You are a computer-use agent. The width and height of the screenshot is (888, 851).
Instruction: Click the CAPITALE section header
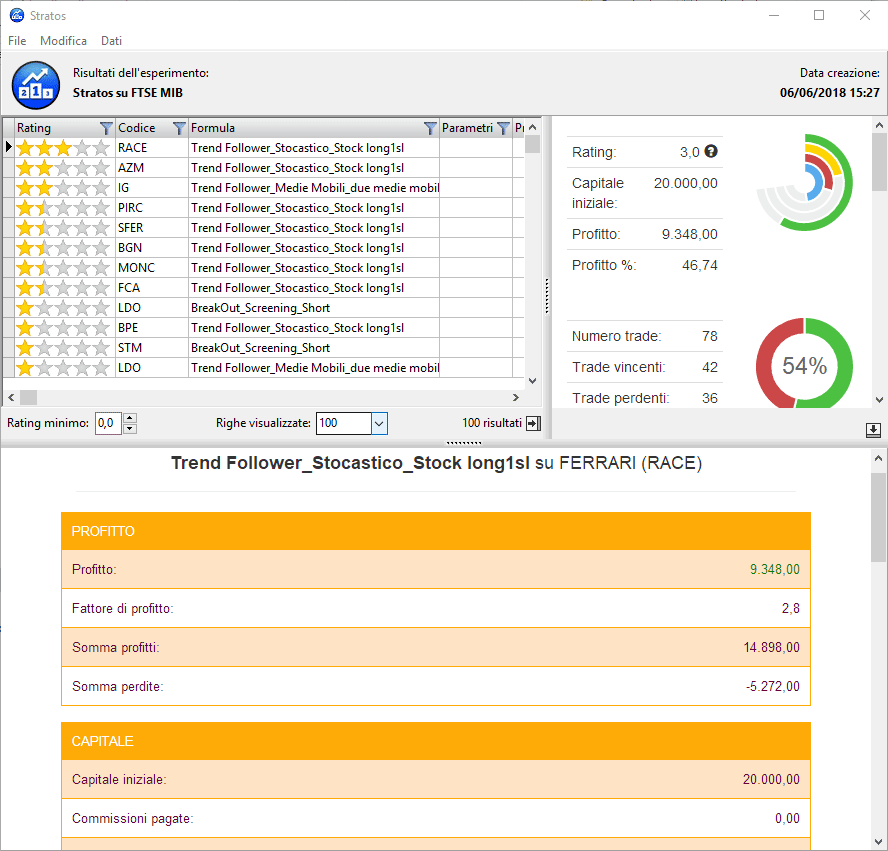(436, 741)
